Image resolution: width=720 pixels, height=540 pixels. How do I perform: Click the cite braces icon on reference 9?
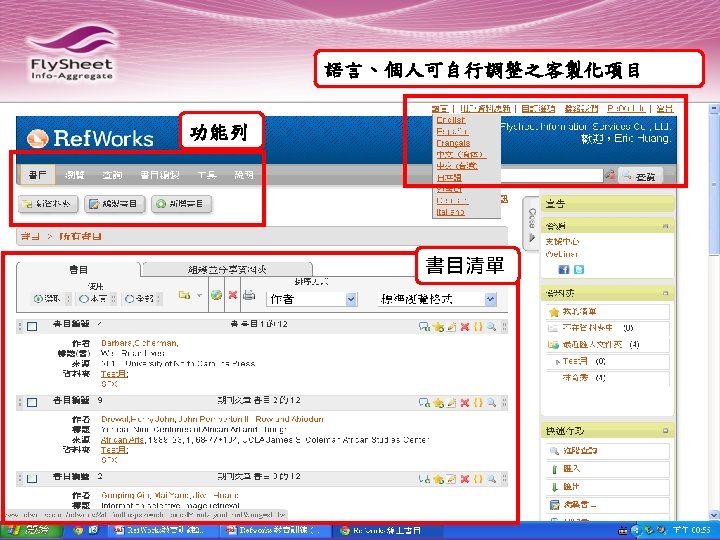pyautogui.click(x=478, y=403)
